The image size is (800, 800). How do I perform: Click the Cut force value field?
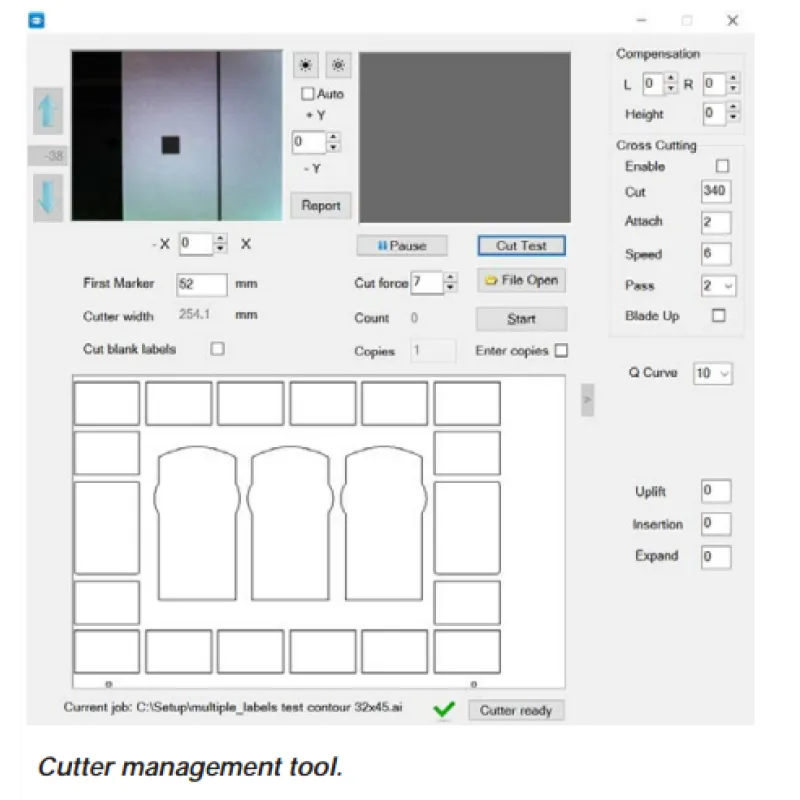point(427,282)
